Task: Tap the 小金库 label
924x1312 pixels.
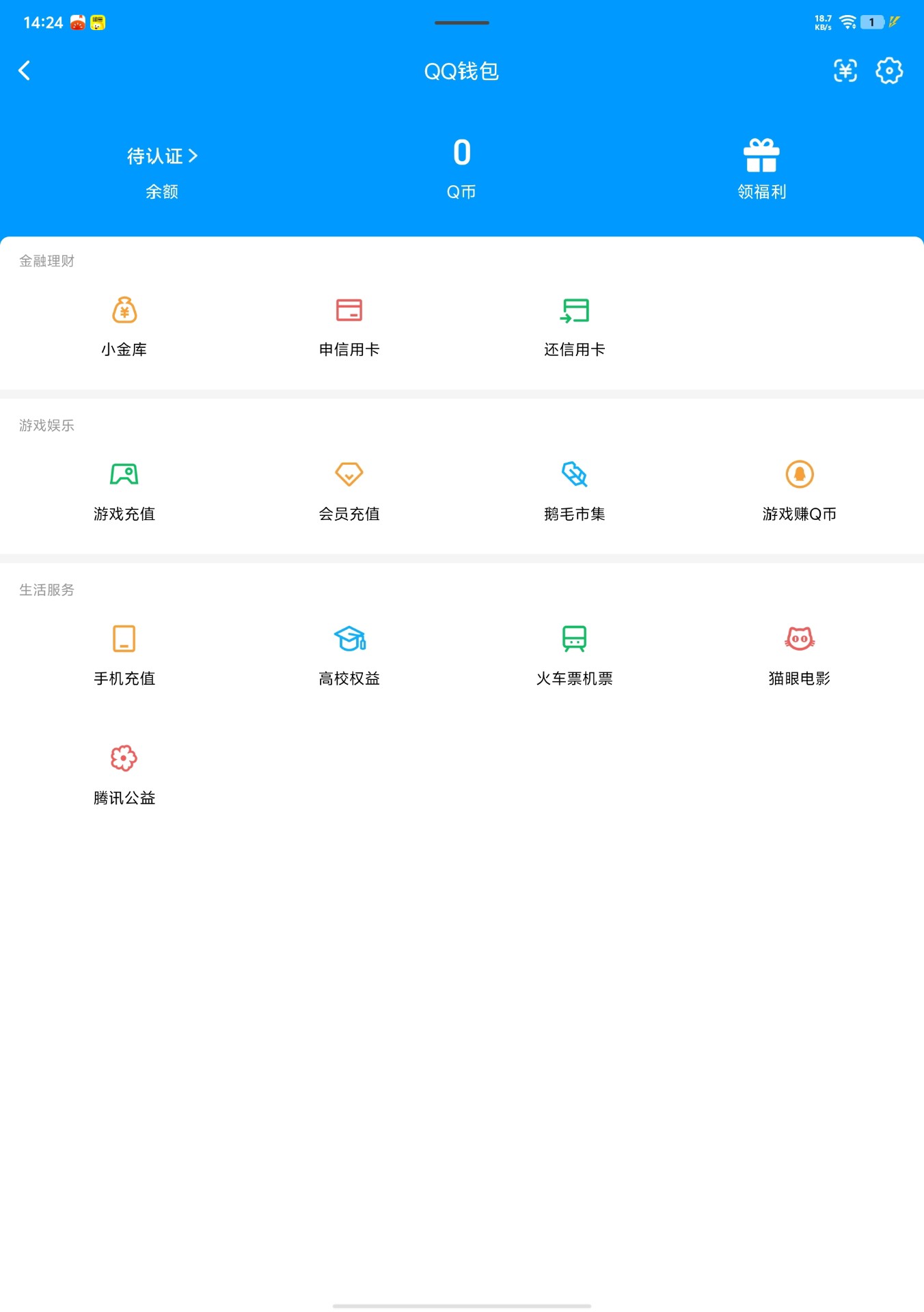Action: tap(124, 350)
